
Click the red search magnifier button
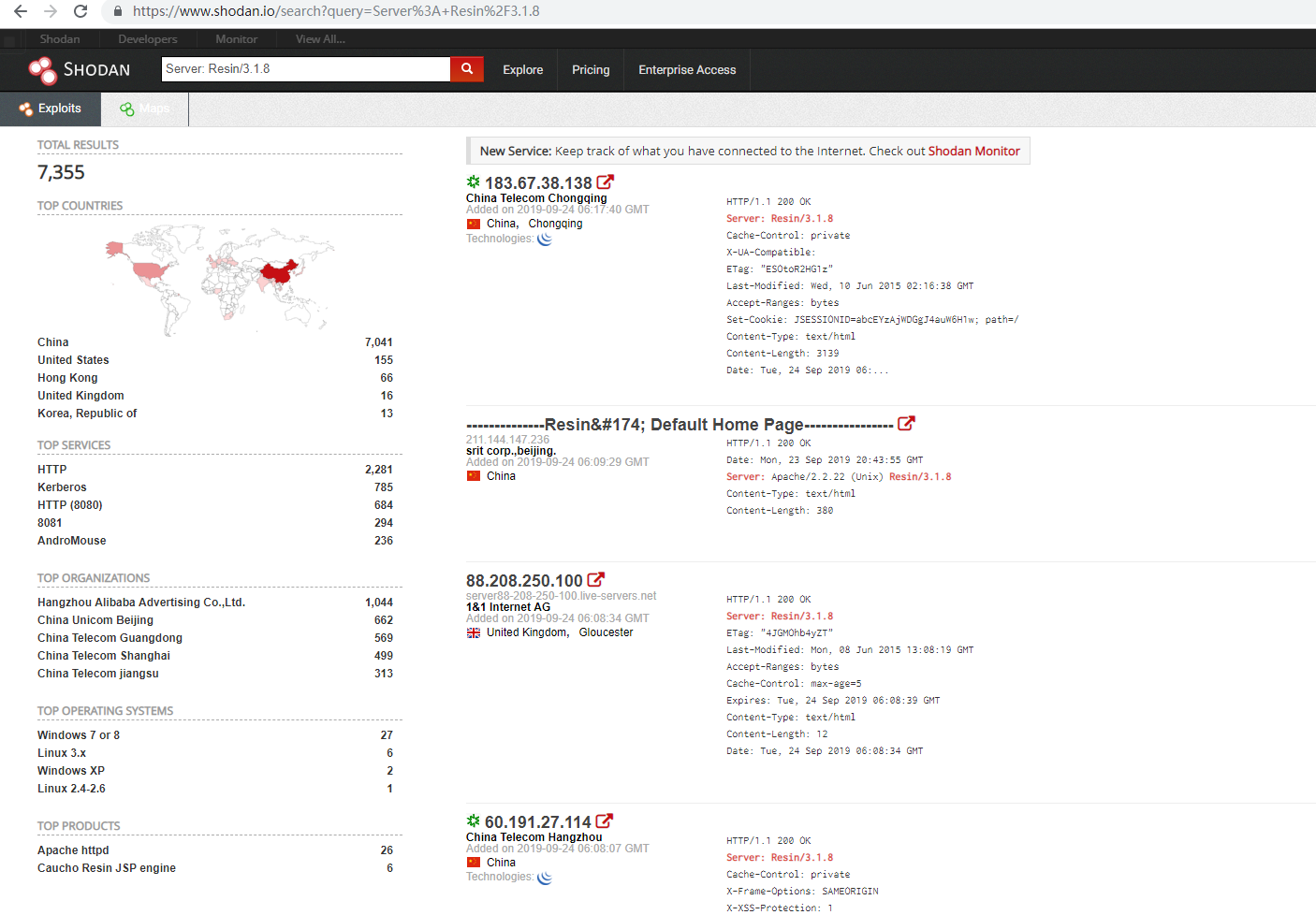466,69
